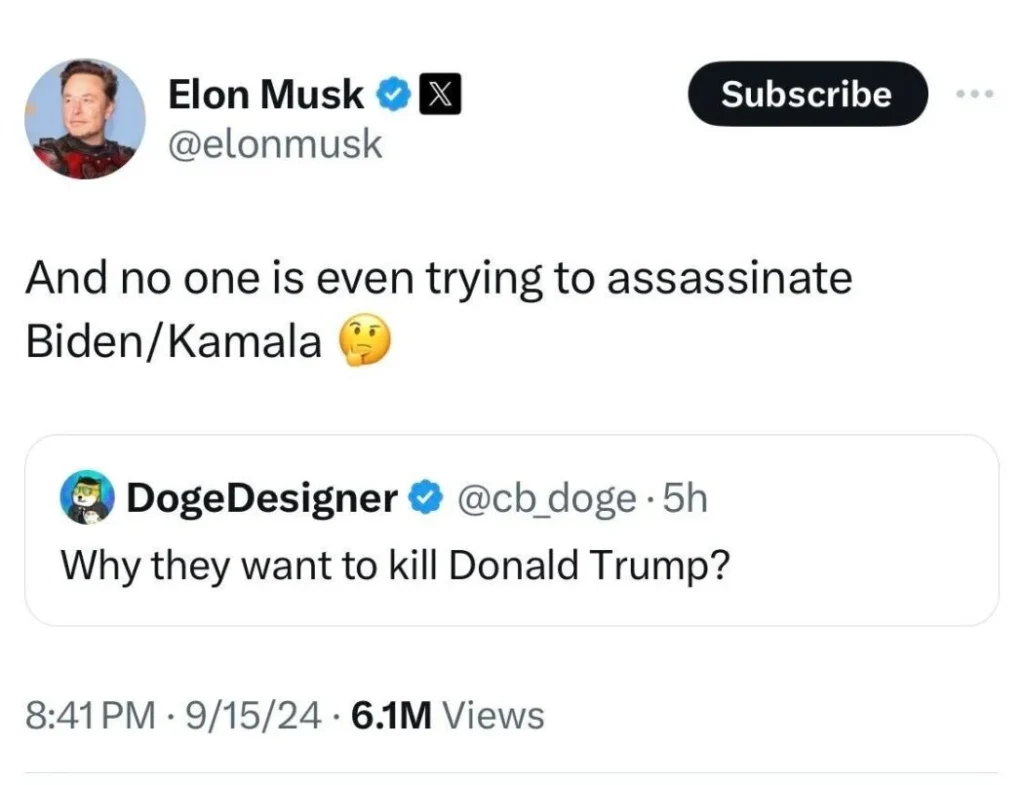Click DogeDesigner's verified checkmark badge
The height and width of the screenshot is (785, 1024).
click(x=426, y=497)
